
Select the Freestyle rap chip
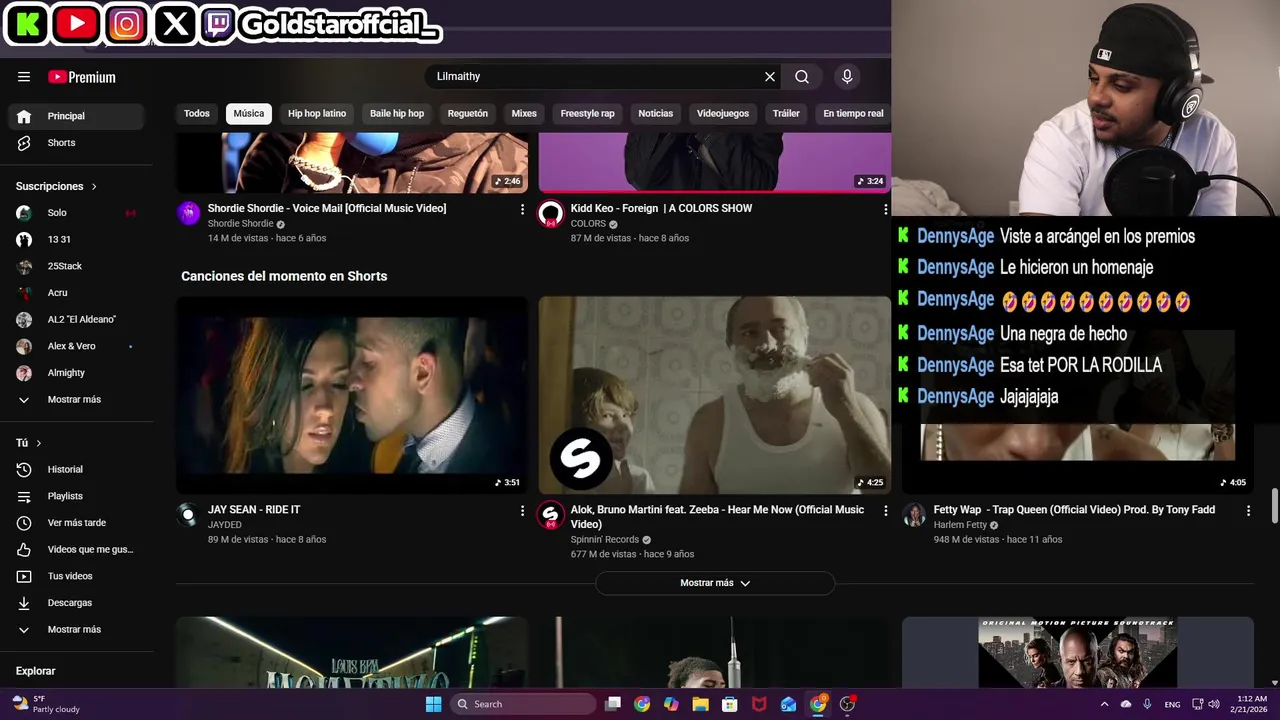pyautogui.click(x=588, y=114)
